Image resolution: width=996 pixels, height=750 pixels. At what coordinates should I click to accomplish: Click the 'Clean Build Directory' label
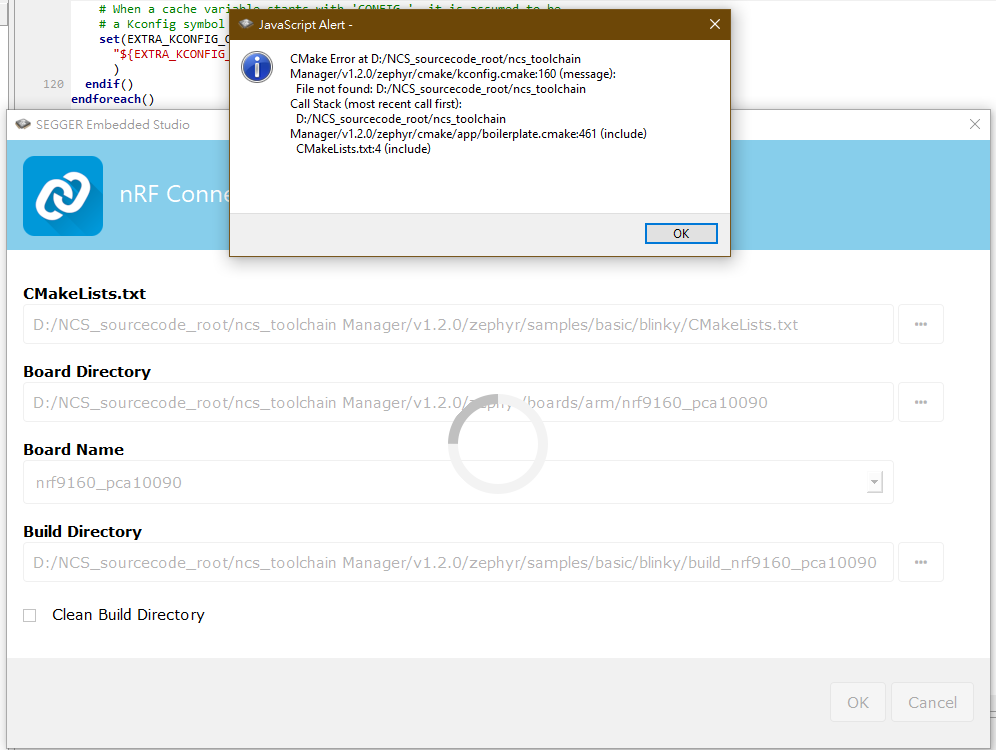click(x=128, y=615)
